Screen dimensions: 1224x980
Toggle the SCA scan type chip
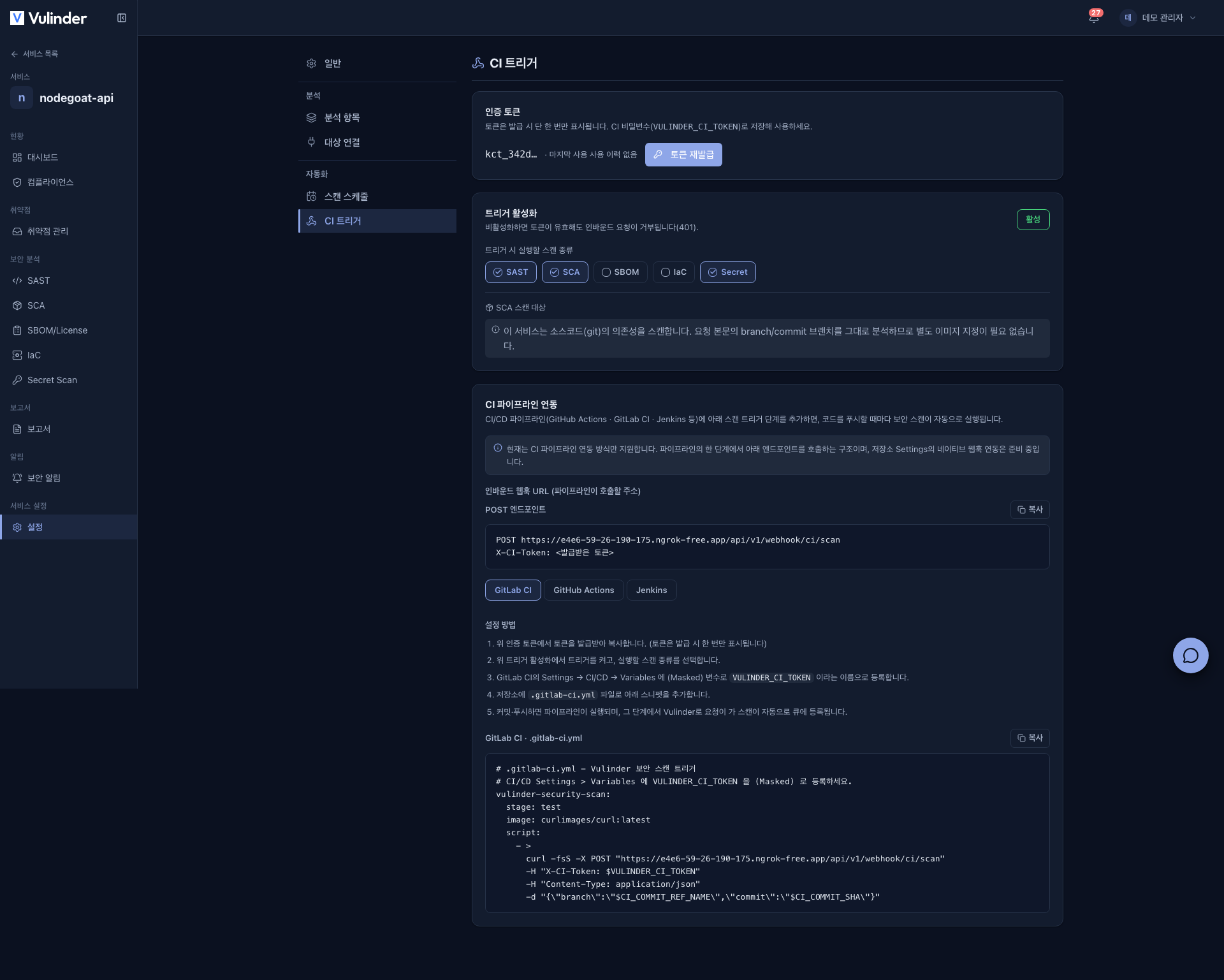(565, 272)
